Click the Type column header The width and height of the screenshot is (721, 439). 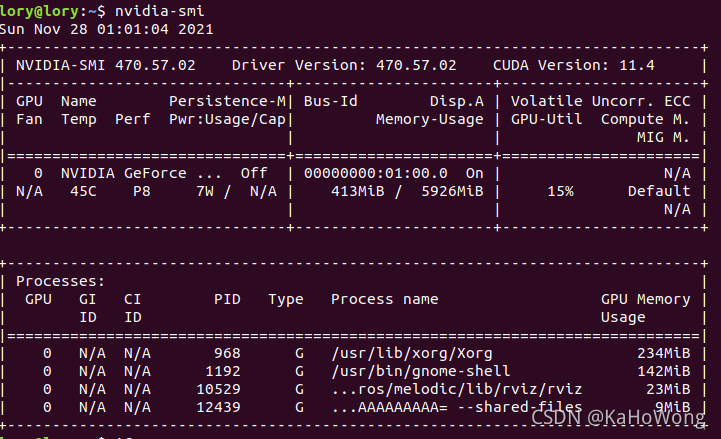[x=286, y=300]
